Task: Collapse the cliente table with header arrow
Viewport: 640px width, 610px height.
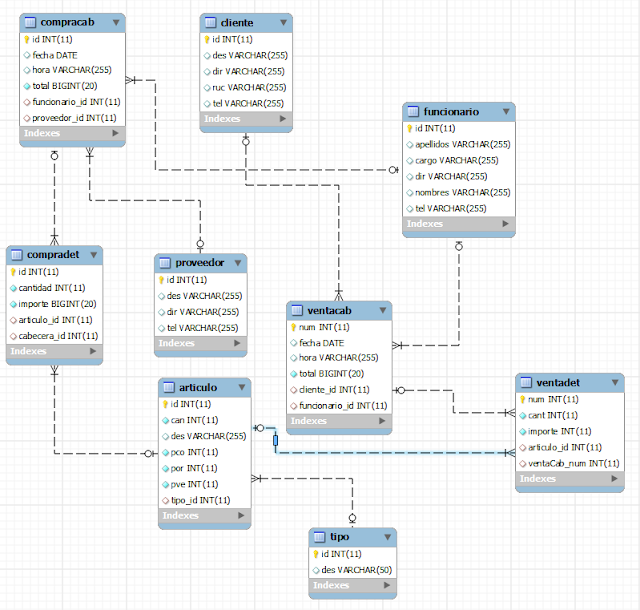Action: (284, 22)
